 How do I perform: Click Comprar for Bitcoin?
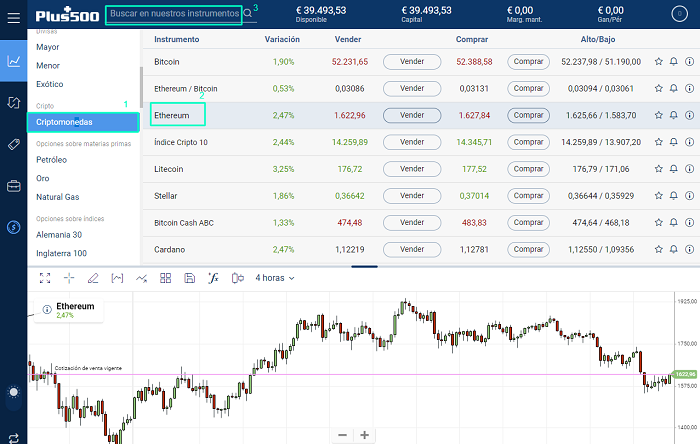point(528,62)
